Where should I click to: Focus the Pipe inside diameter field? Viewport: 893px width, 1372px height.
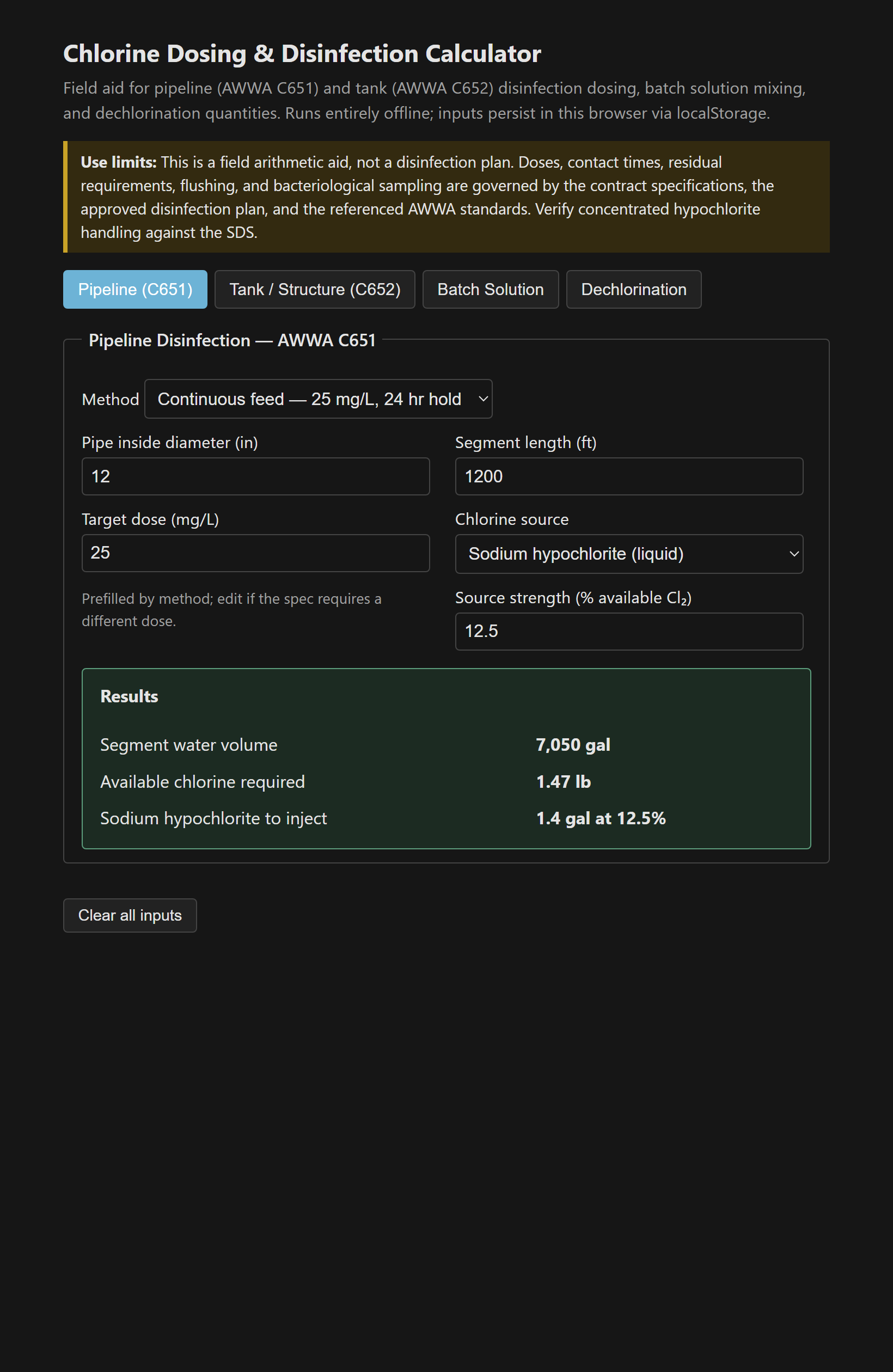tap(256, 476)
